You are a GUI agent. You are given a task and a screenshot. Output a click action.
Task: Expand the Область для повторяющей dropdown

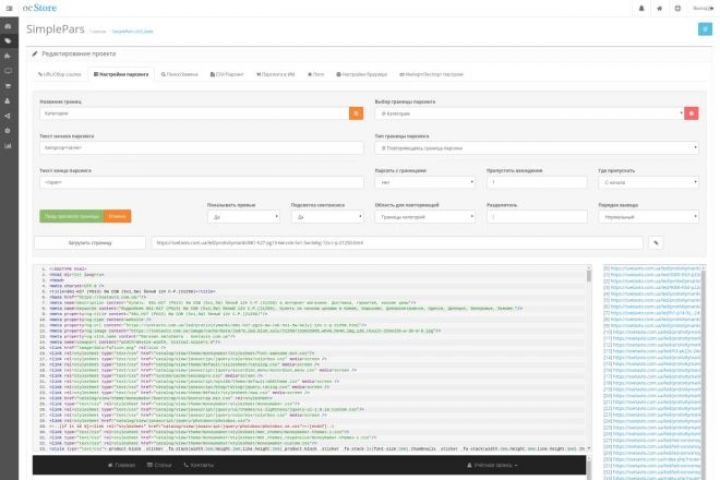[425, 217]
